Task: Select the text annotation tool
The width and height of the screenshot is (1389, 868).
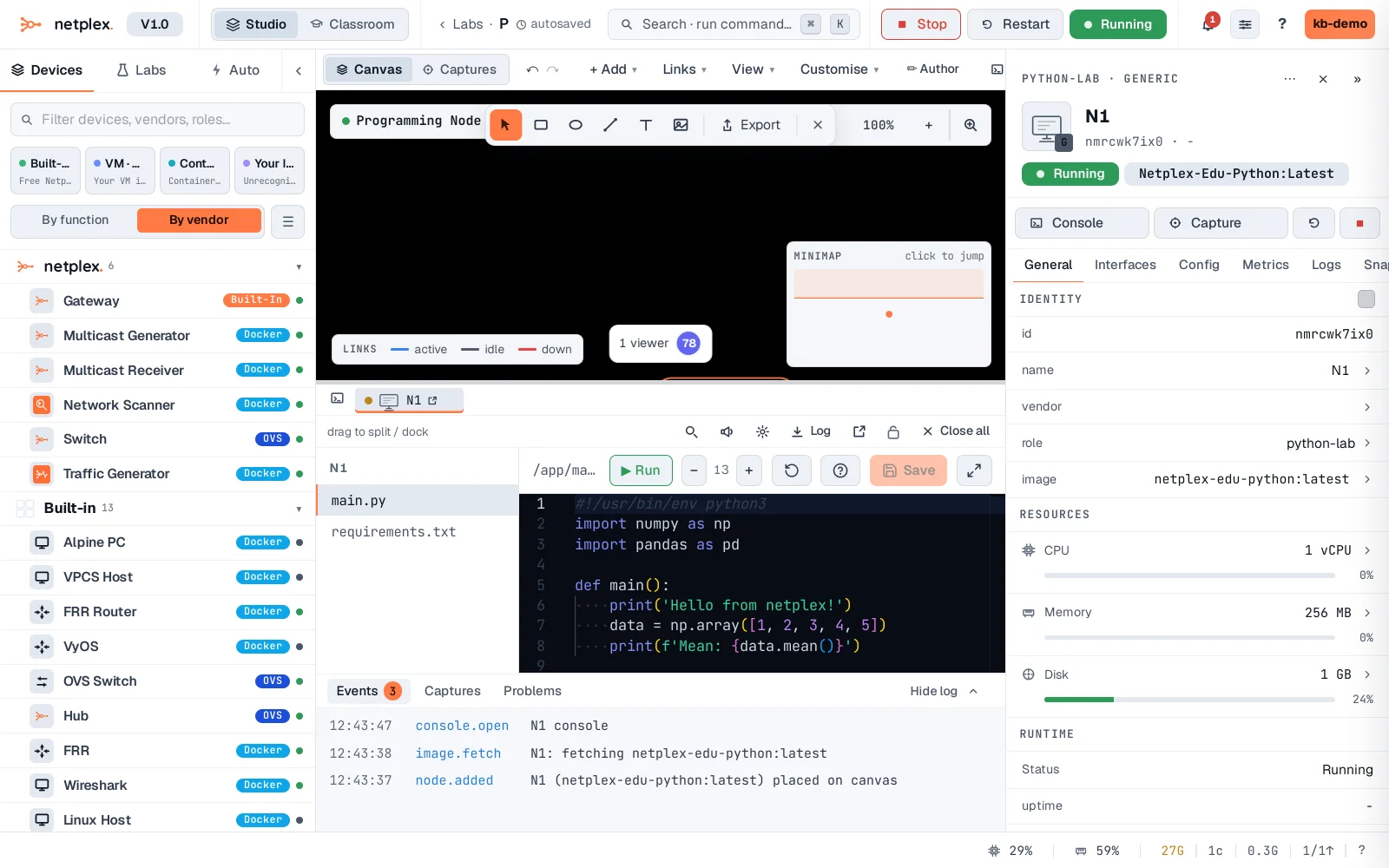Action: pos(646,125)
